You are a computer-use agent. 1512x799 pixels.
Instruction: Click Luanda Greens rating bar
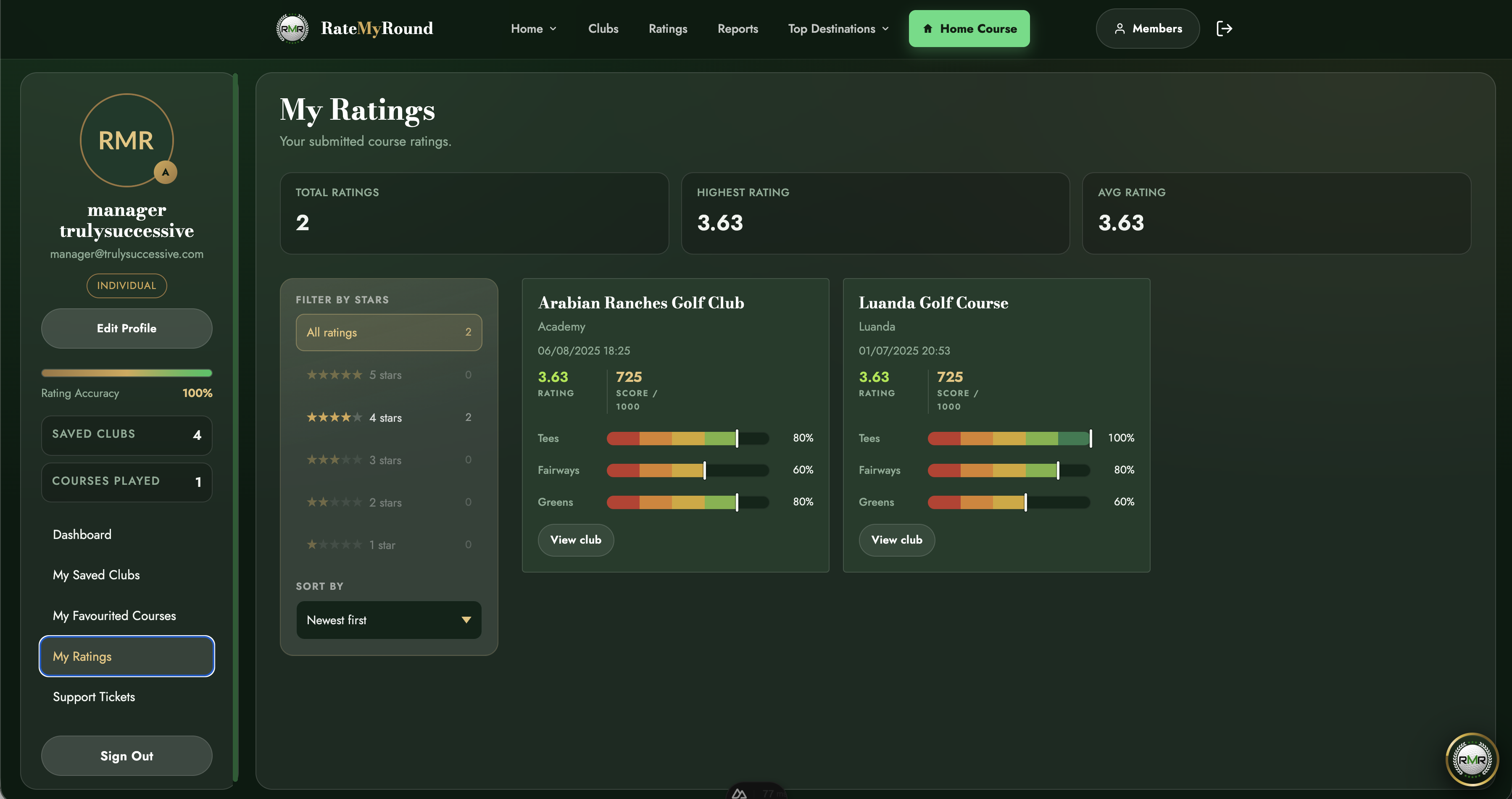[x=1009, y=502]
